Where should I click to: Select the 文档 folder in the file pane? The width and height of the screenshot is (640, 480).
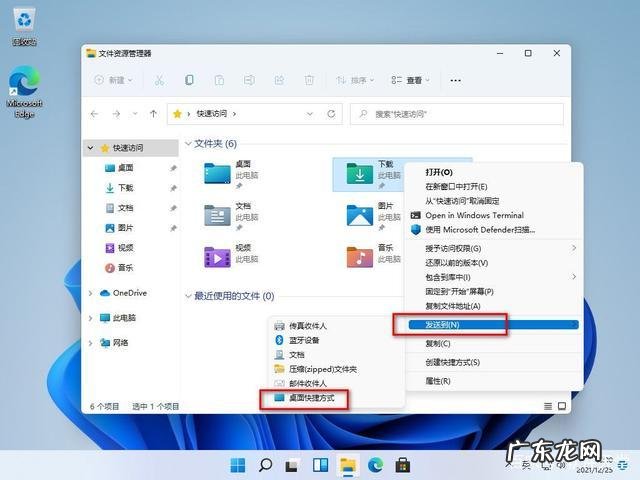click(233, 216)
